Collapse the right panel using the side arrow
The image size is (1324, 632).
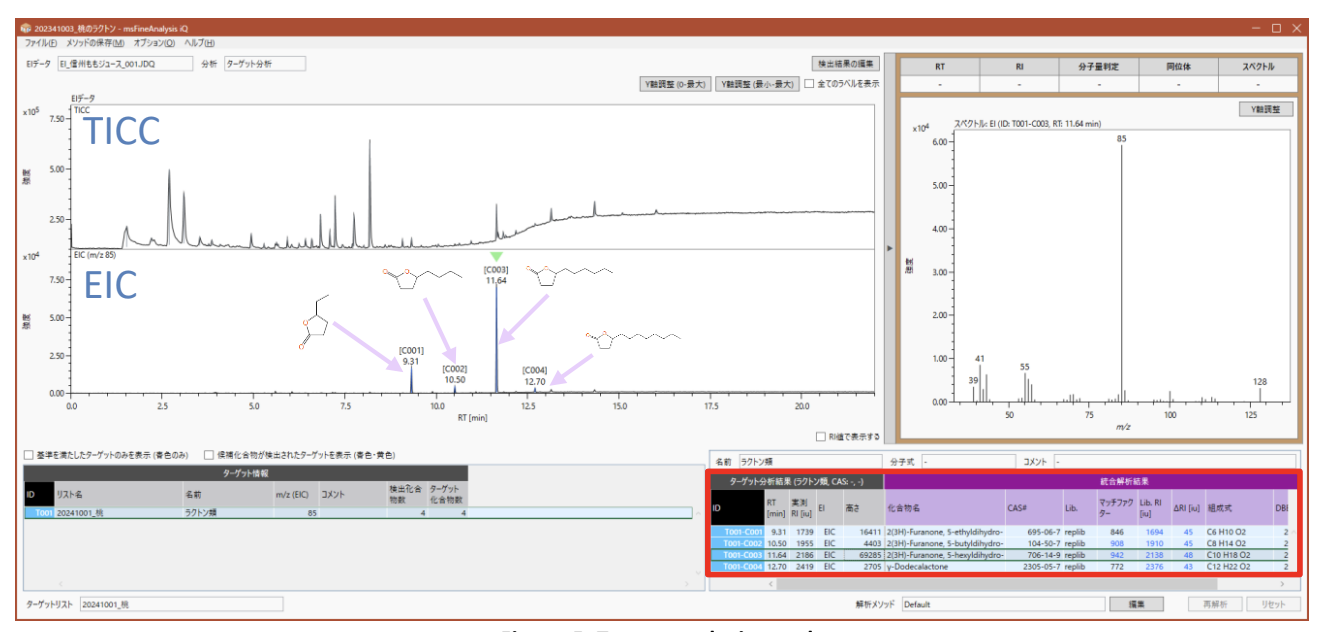(x=890, y=248)
